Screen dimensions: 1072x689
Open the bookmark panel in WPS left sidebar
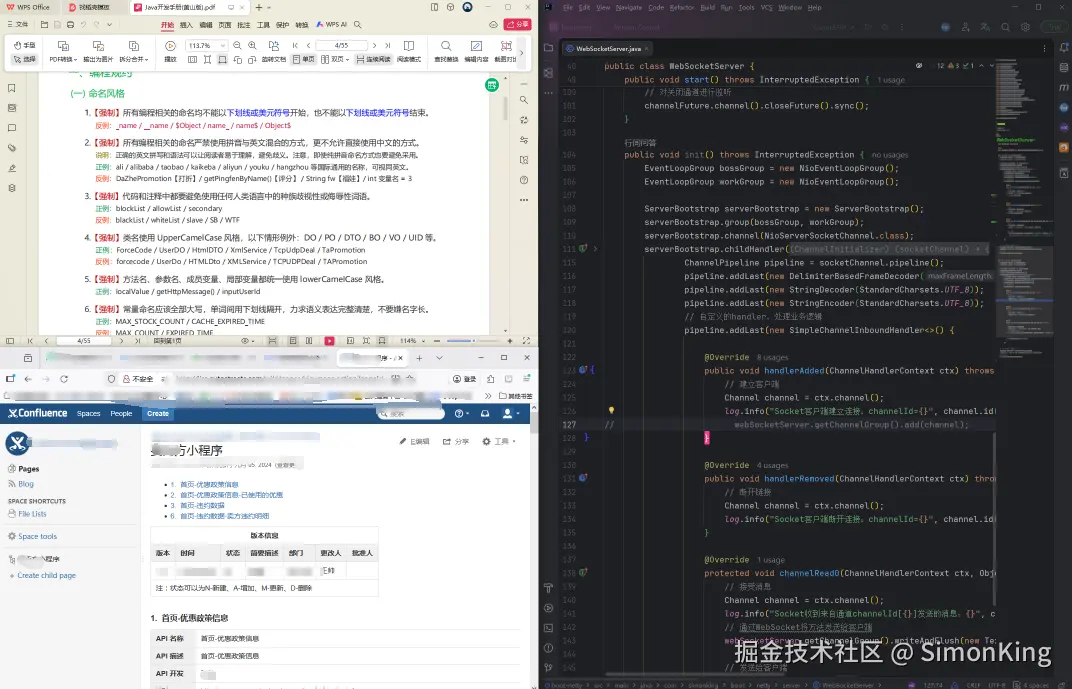[x=12, y=88]
